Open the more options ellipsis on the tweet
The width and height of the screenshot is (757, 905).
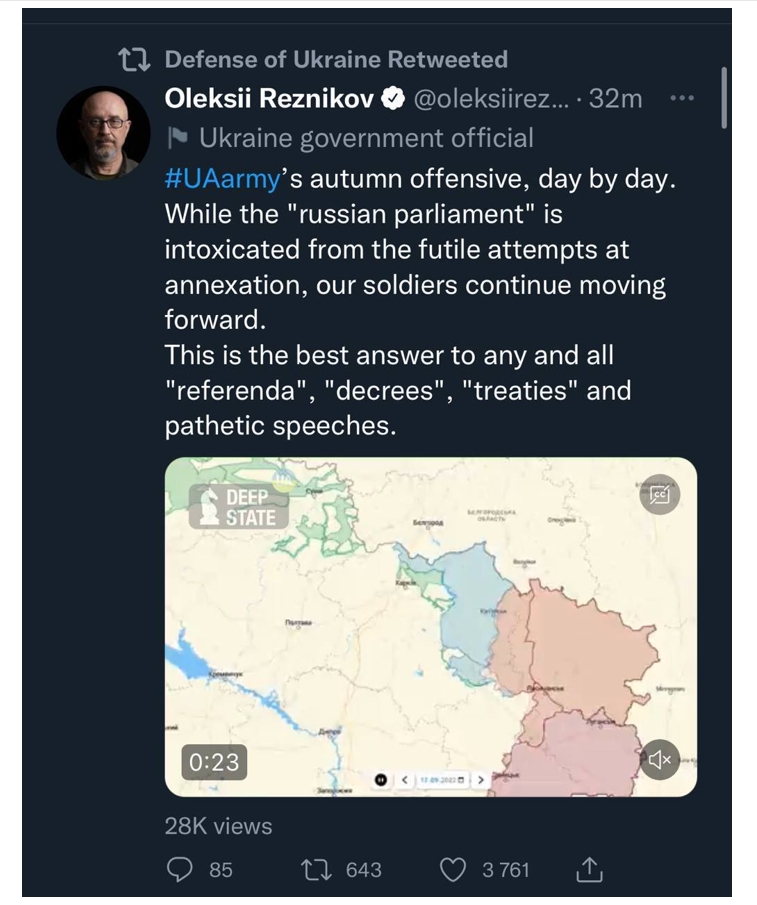(681, 99)
